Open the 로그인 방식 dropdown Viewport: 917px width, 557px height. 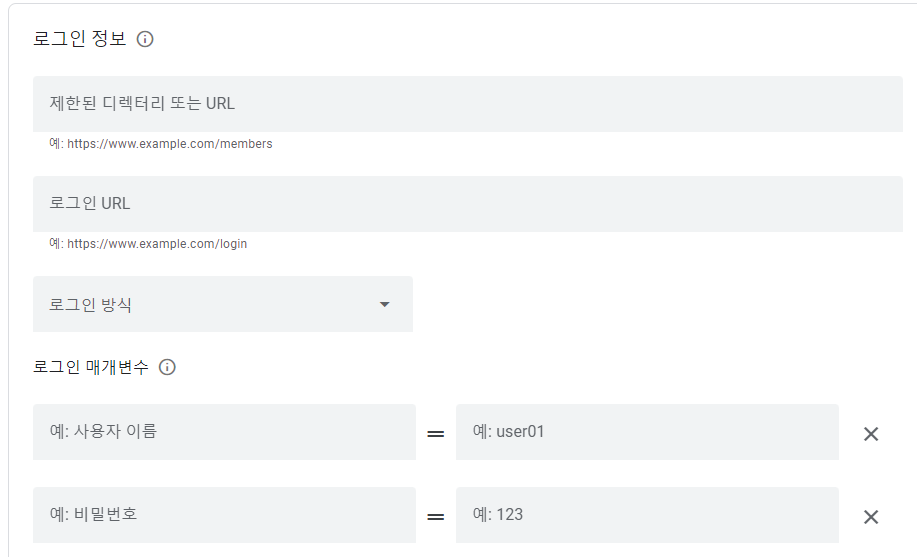(223, 304)
